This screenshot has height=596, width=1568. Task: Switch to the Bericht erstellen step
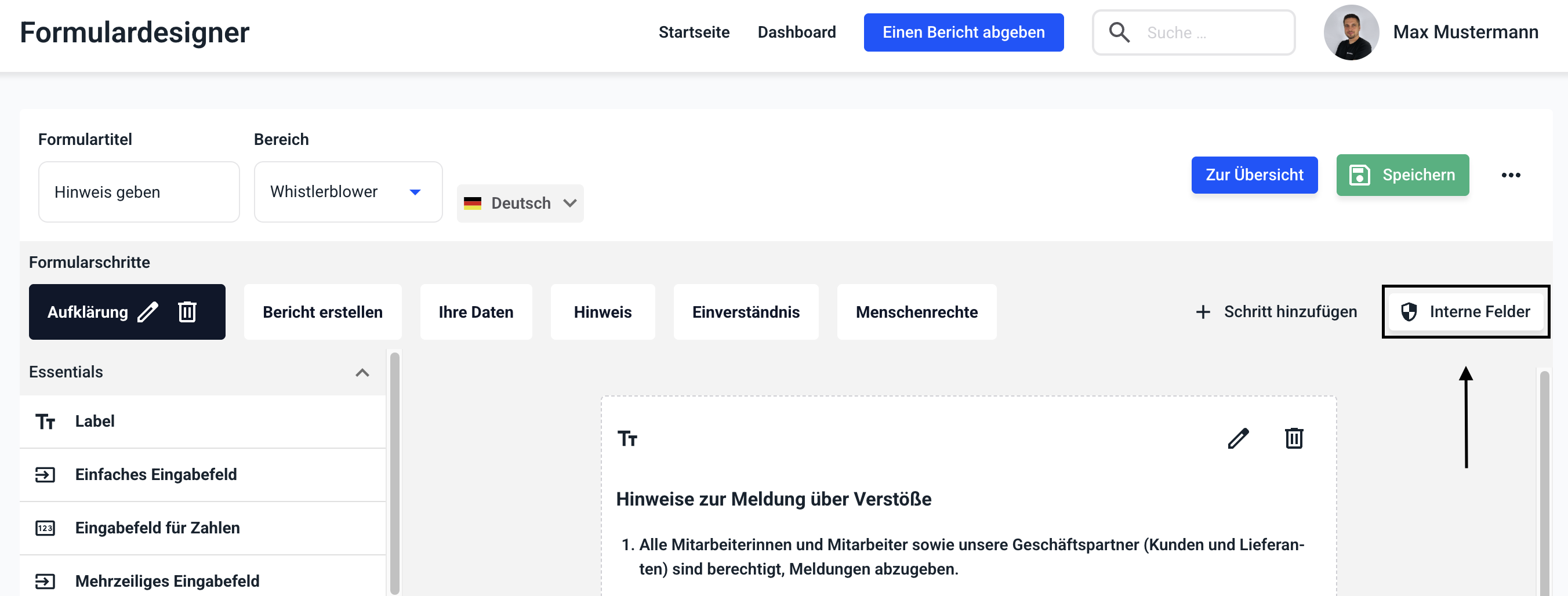322,312
